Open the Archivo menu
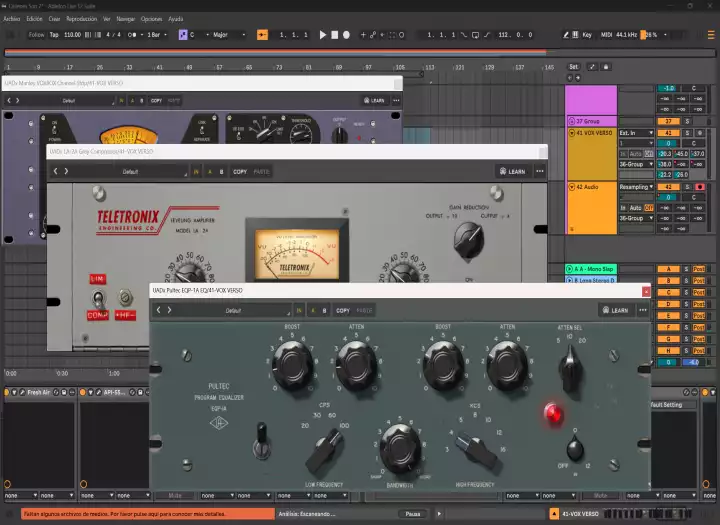The image size is (720, 525). pyautogui.click(x=11, y=19)
